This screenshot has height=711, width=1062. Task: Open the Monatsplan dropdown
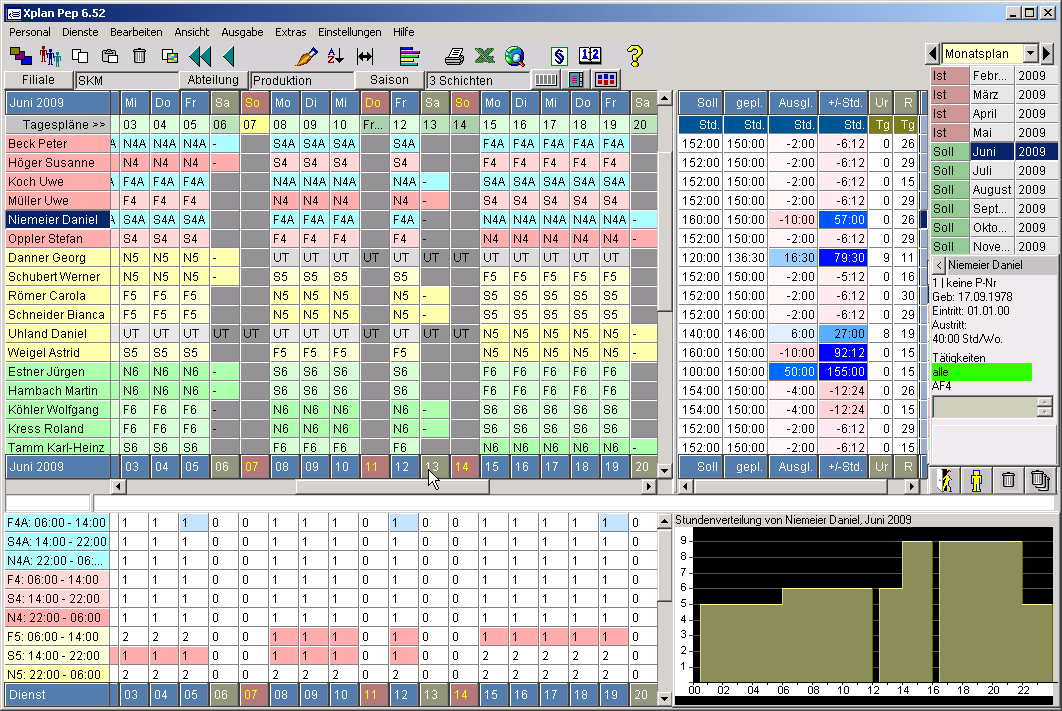point(1030,54)
